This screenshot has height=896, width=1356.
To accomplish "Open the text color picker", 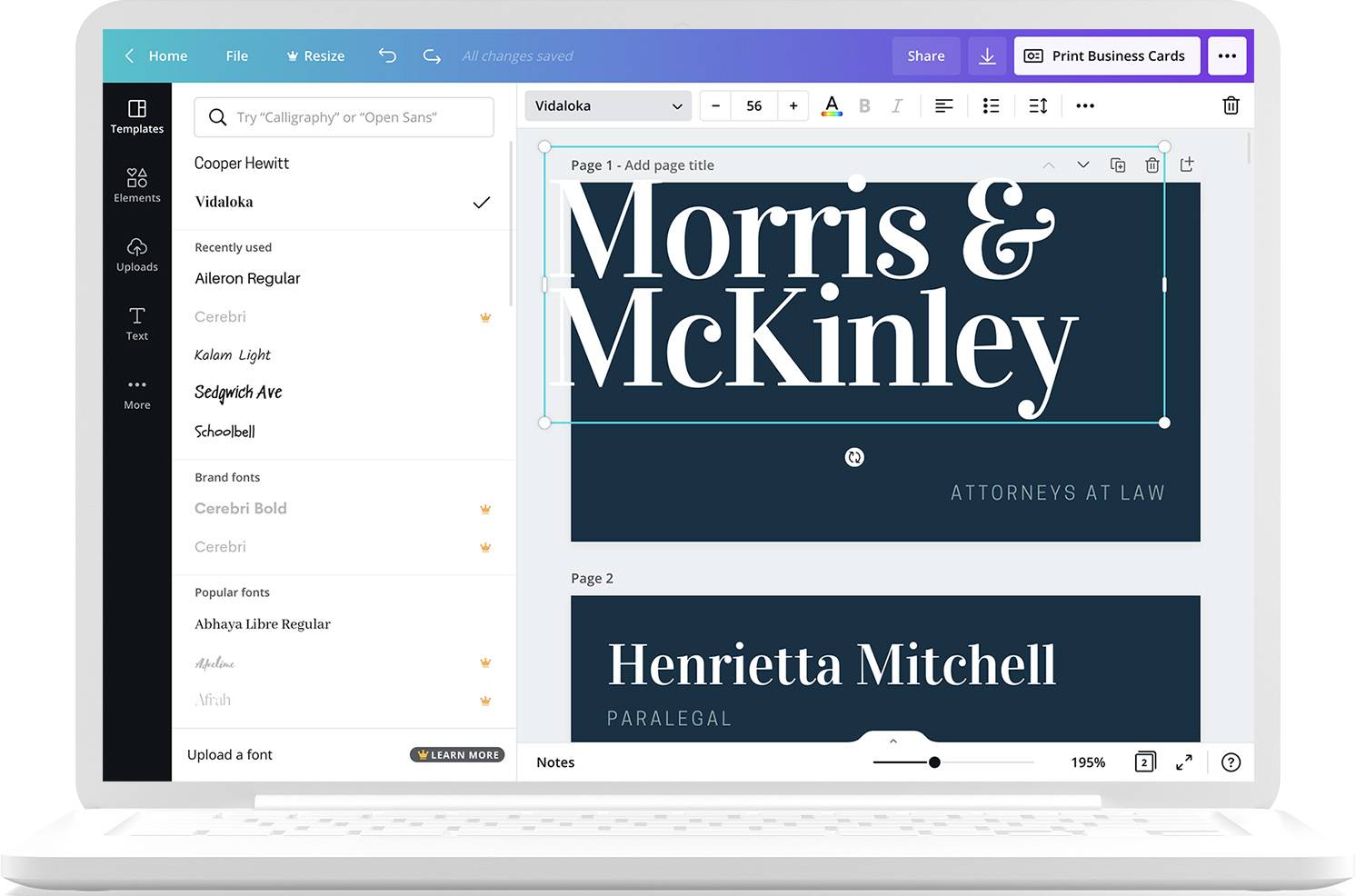I will click(831, 105).
